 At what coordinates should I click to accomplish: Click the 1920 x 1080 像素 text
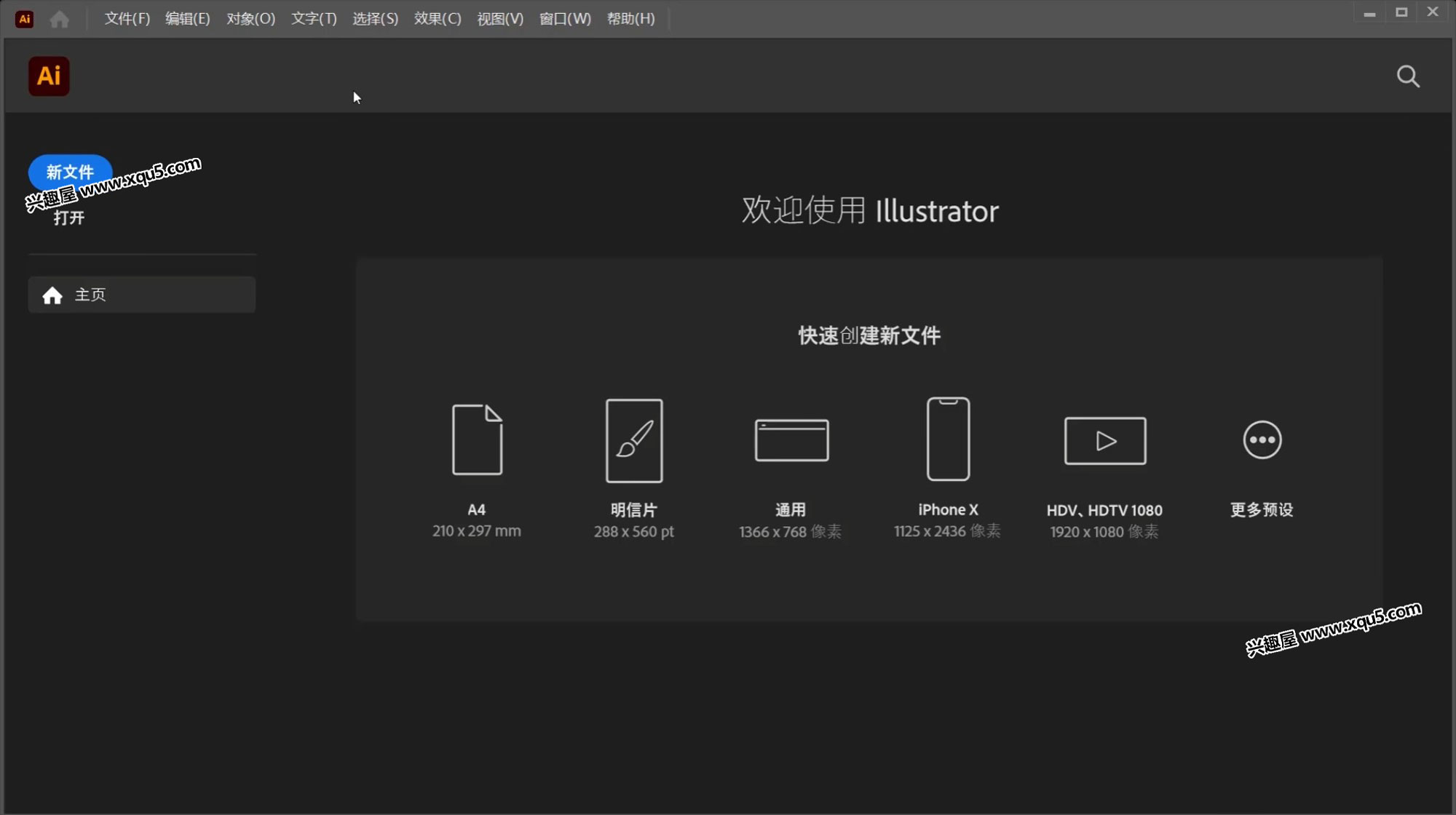click(1104, 532)
